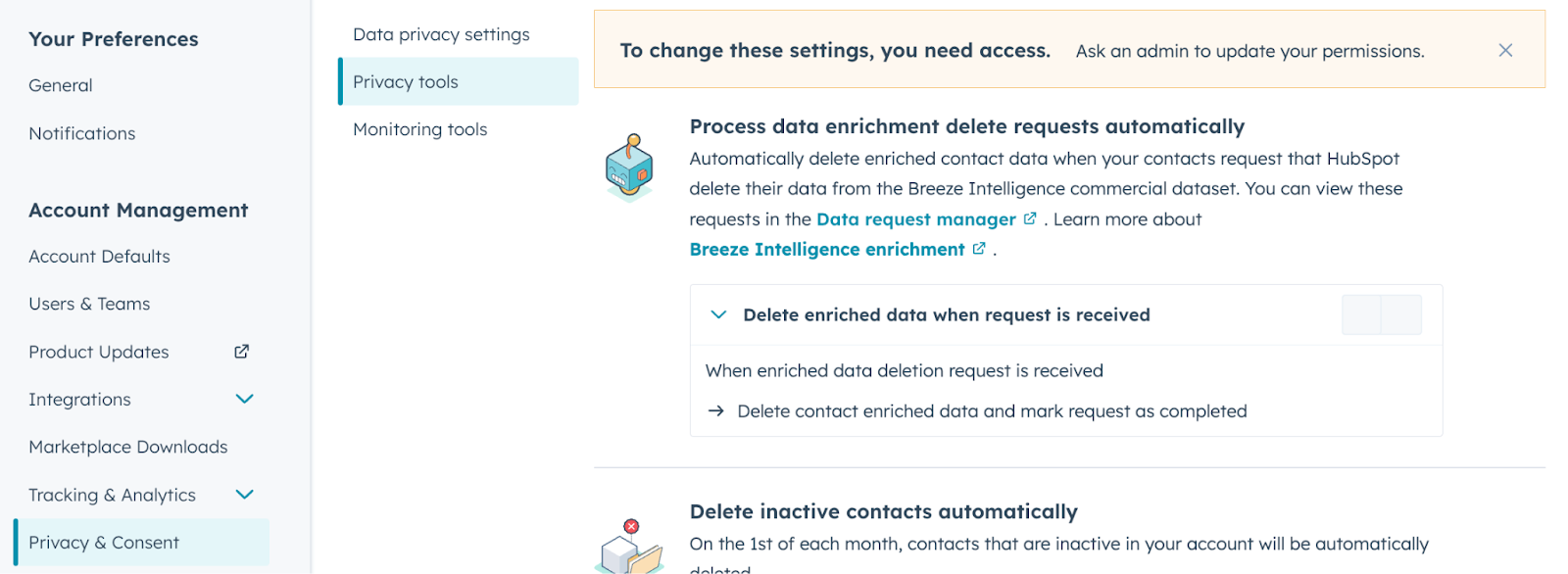Screen dimensions: 1568x574
Task: Toggle Delete enriched data when request received
Action: [x=1381, y=315]
